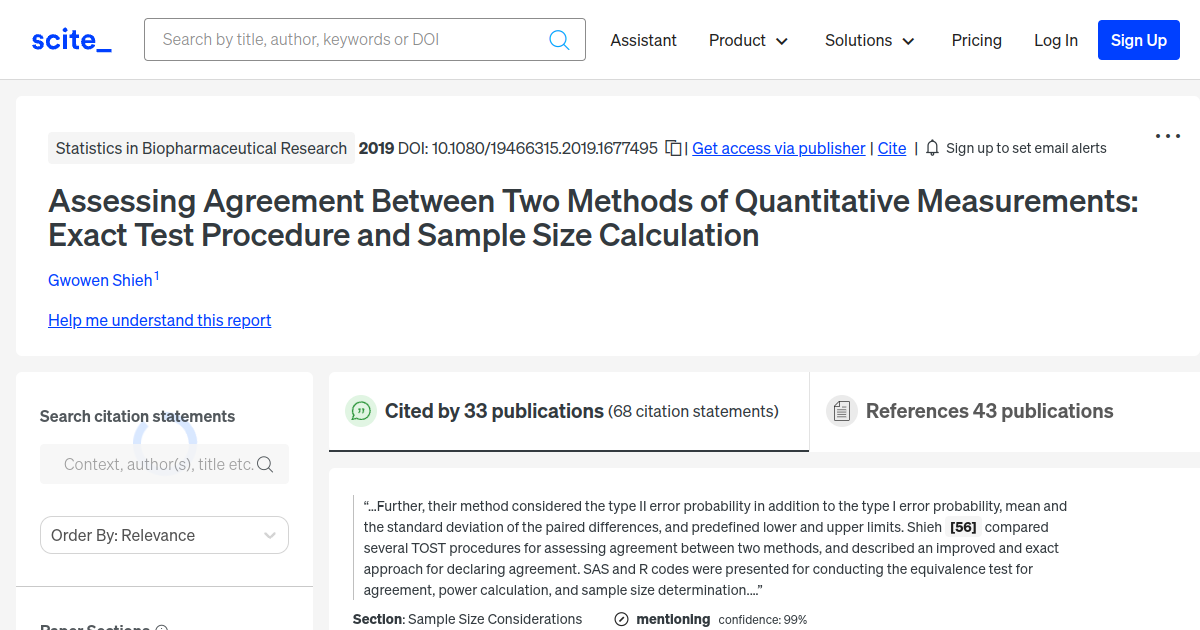The height and width of the screenshot is (630, 1200).
Task: Click the scite_ logo
Action: [x=71, y=40]
